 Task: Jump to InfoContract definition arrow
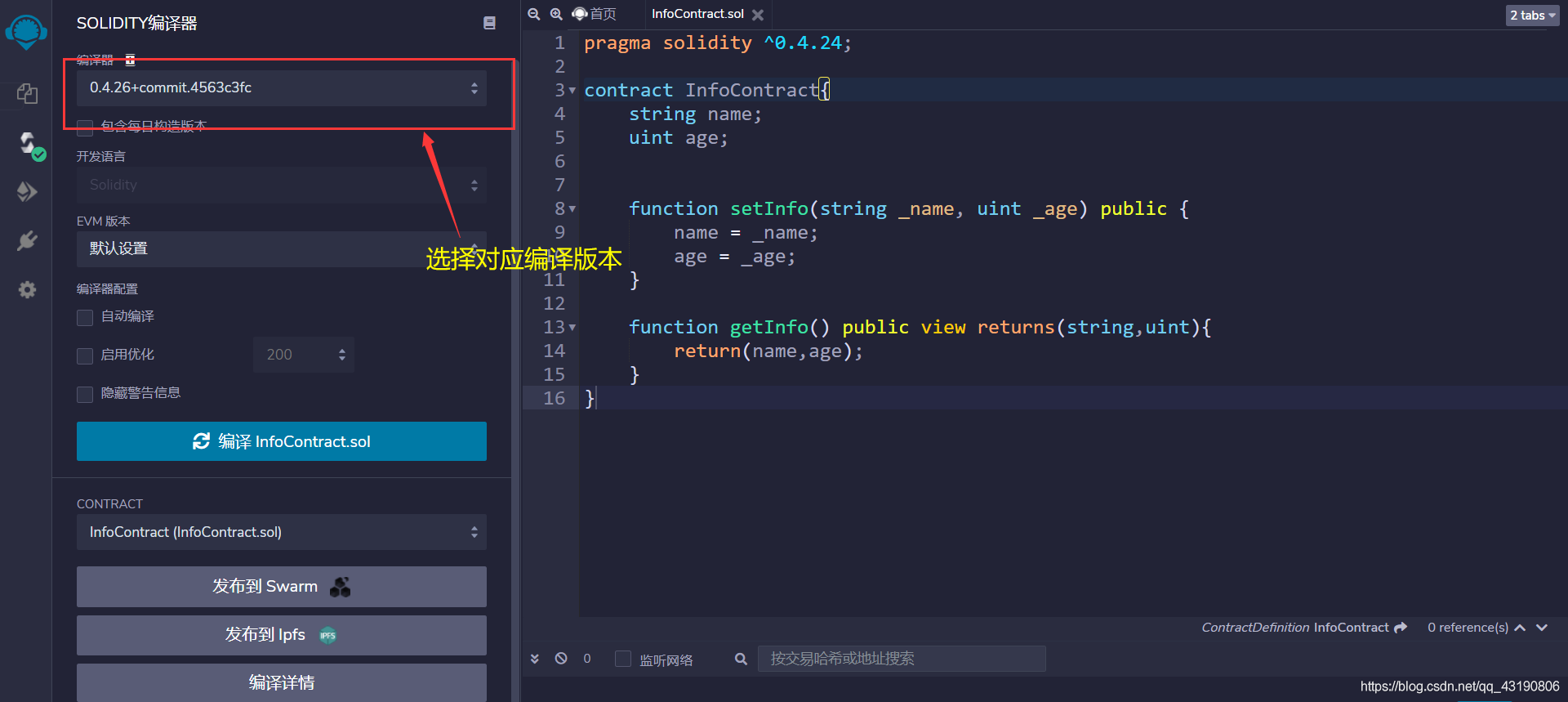(1401, 628)
